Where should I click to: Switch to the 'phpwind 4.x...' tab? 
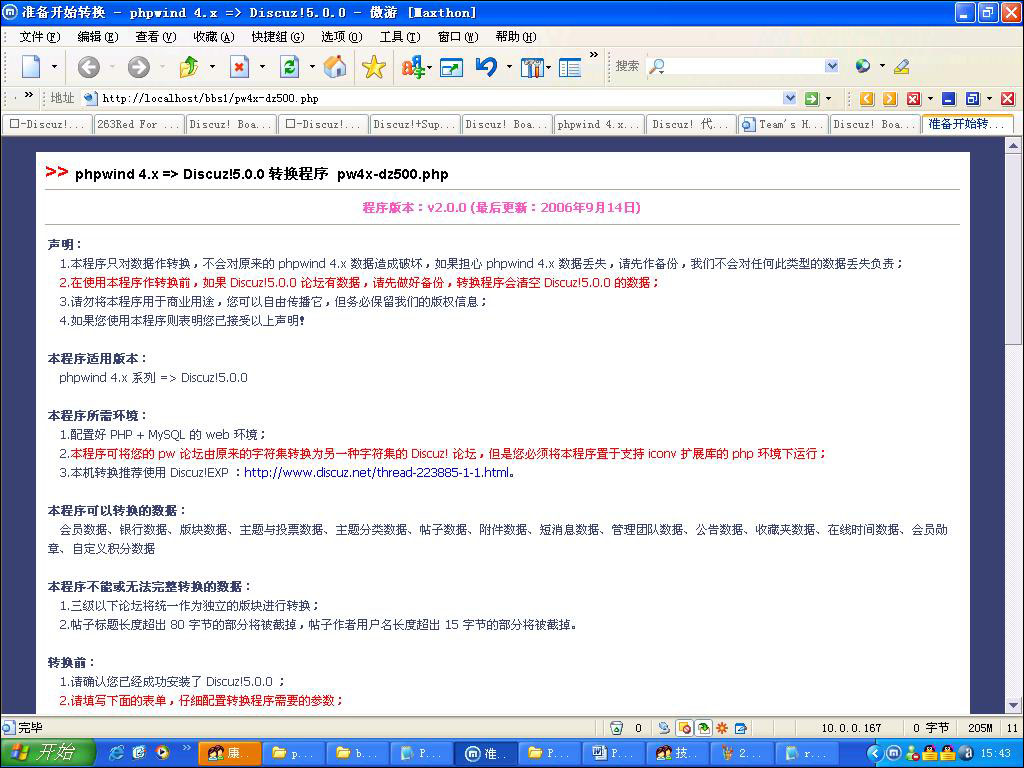click(599, 124)
